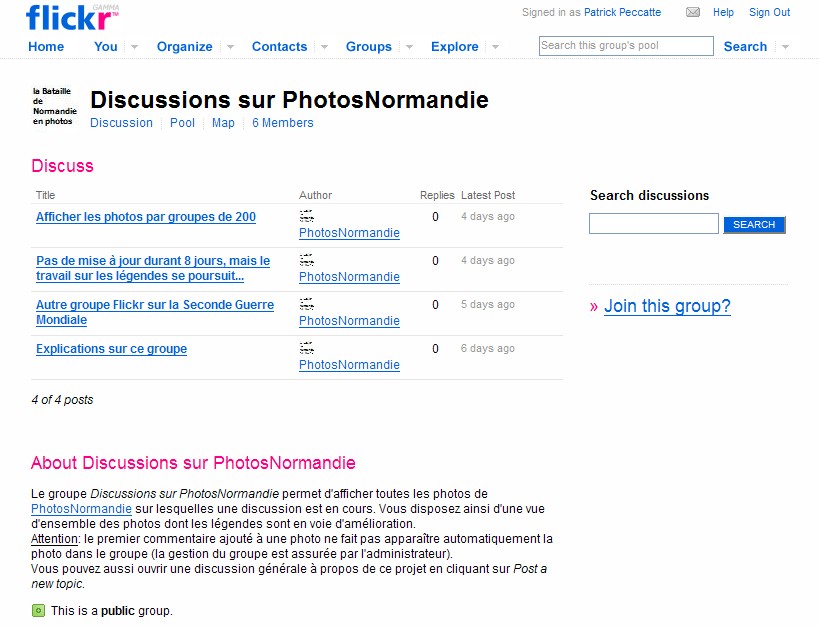
Task: Expand the You menu dropdown arrow
Action: [x=134, y=47]
